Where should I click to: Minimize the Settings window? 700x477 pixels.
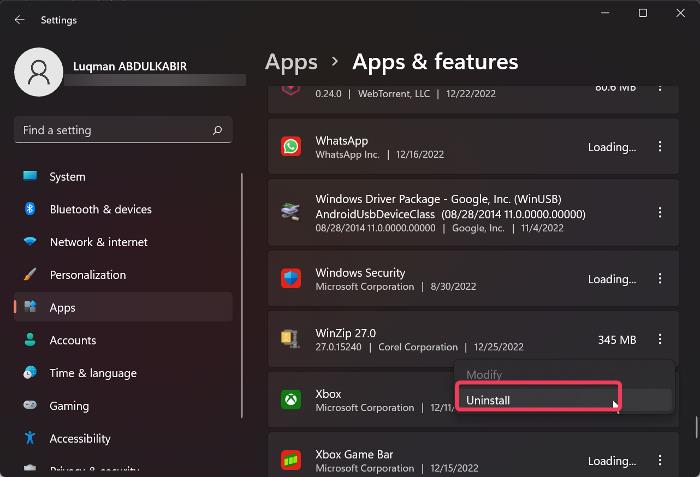(x=605, y=13)
